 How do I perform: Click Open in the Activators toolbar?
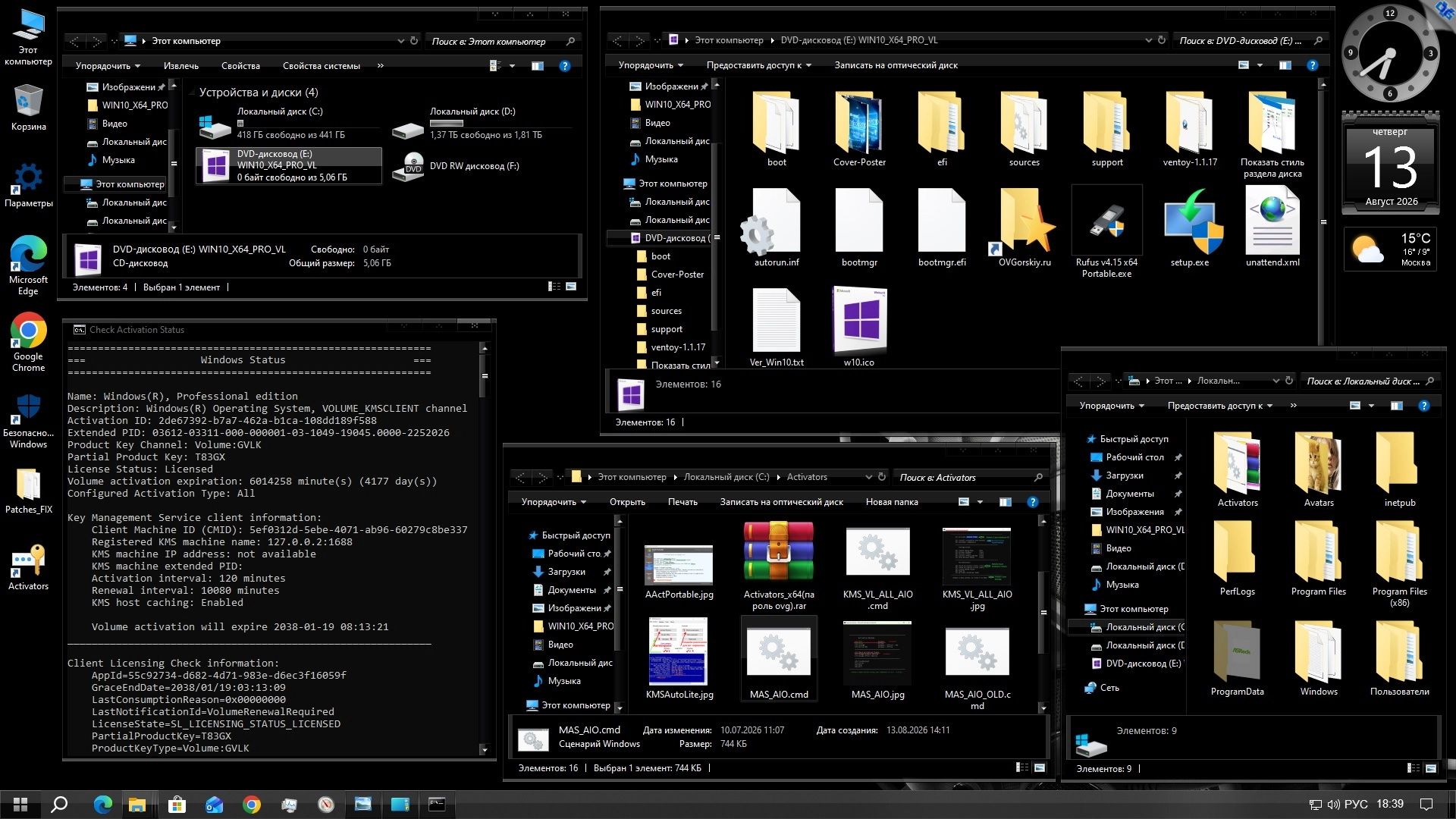627,502
